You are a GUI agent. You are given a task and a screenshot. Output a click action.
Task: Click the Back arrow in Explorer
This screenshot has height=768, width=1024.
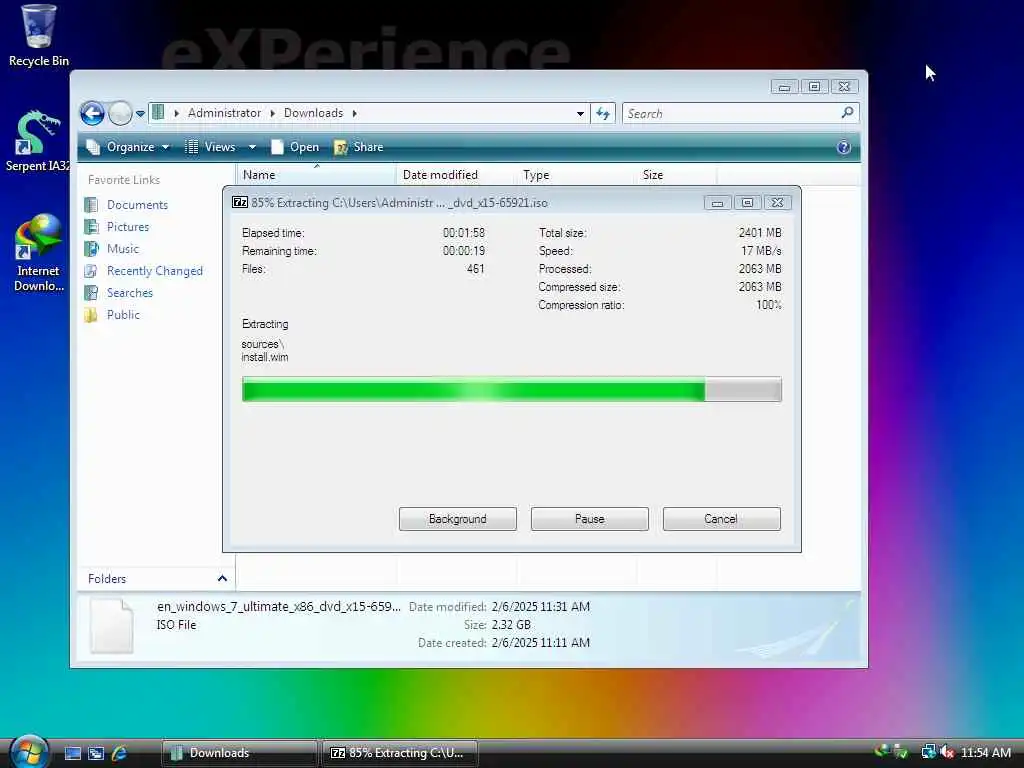tap(92, 114)
